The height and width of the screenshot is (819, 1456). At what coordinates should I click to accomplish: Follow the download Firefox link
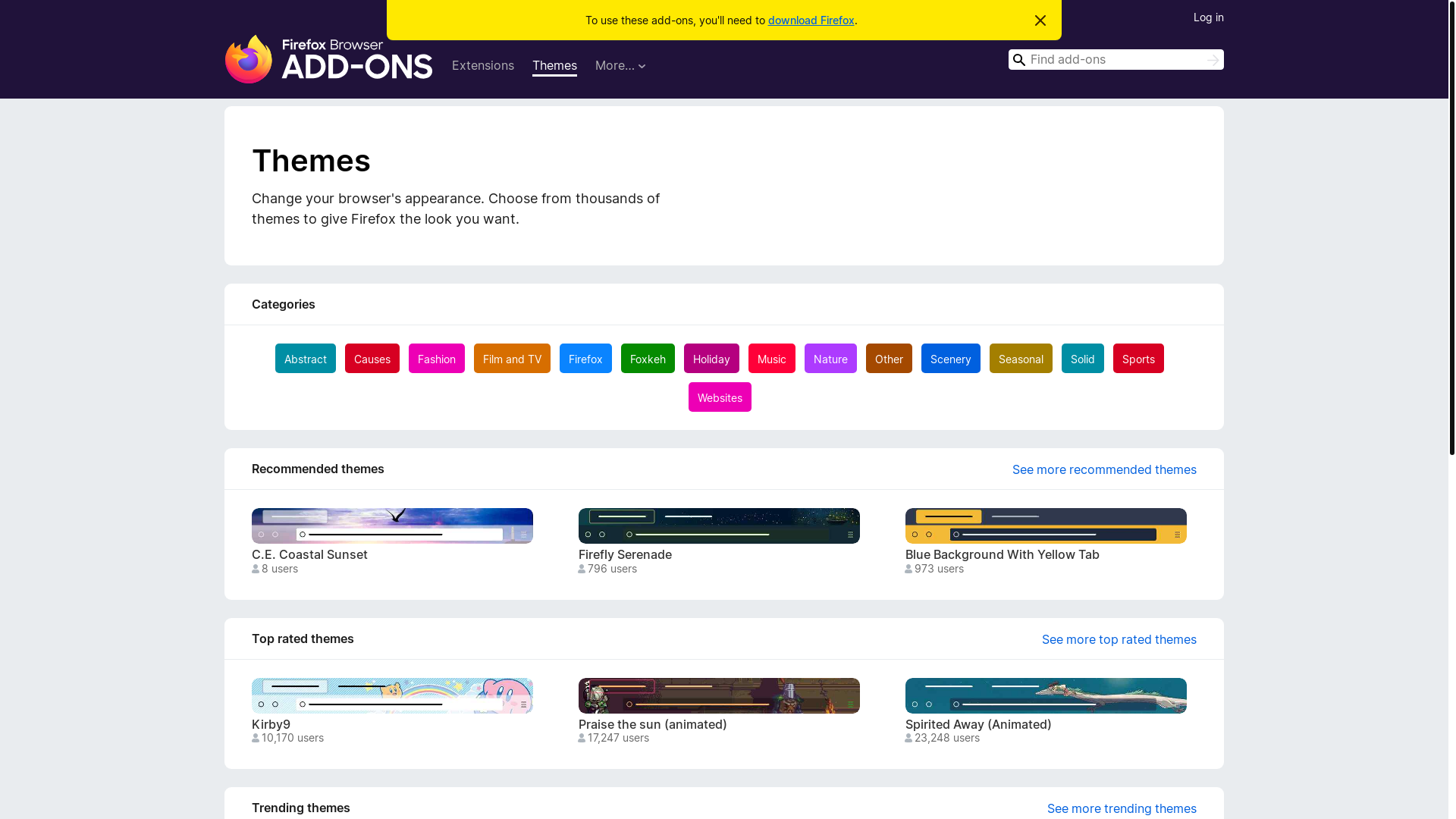click(811, 20)
